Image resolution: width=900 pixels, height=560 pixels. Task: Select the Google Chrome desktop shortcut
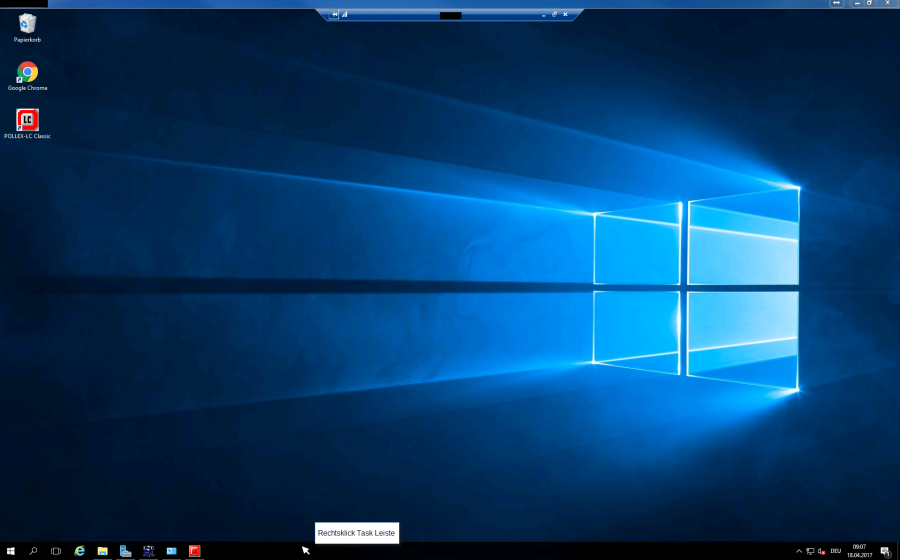(x=27, y=73)
